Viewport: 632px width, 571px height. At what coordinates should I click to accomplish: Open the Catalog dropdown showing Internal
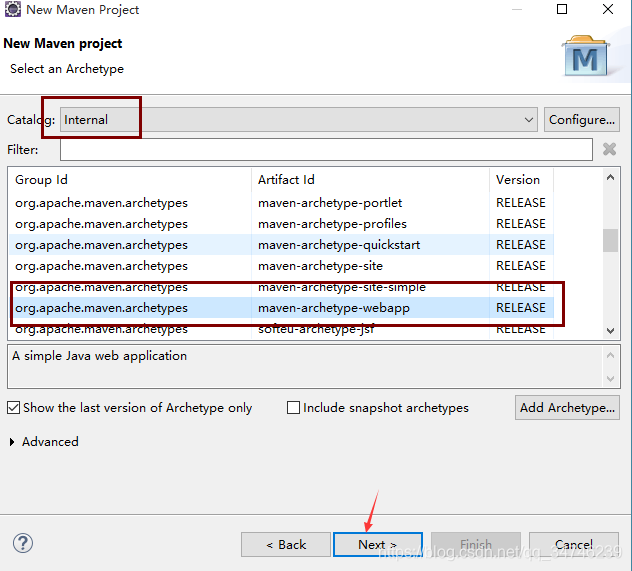[299, 120]
